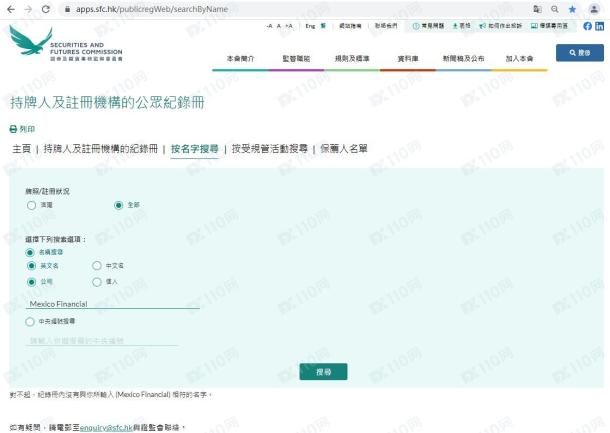The height and width of the screenshot is (433, 610).
Task: Open 持牌人及註冊機構的紀錄冊 tab
Action: click(x=101, y=149)
